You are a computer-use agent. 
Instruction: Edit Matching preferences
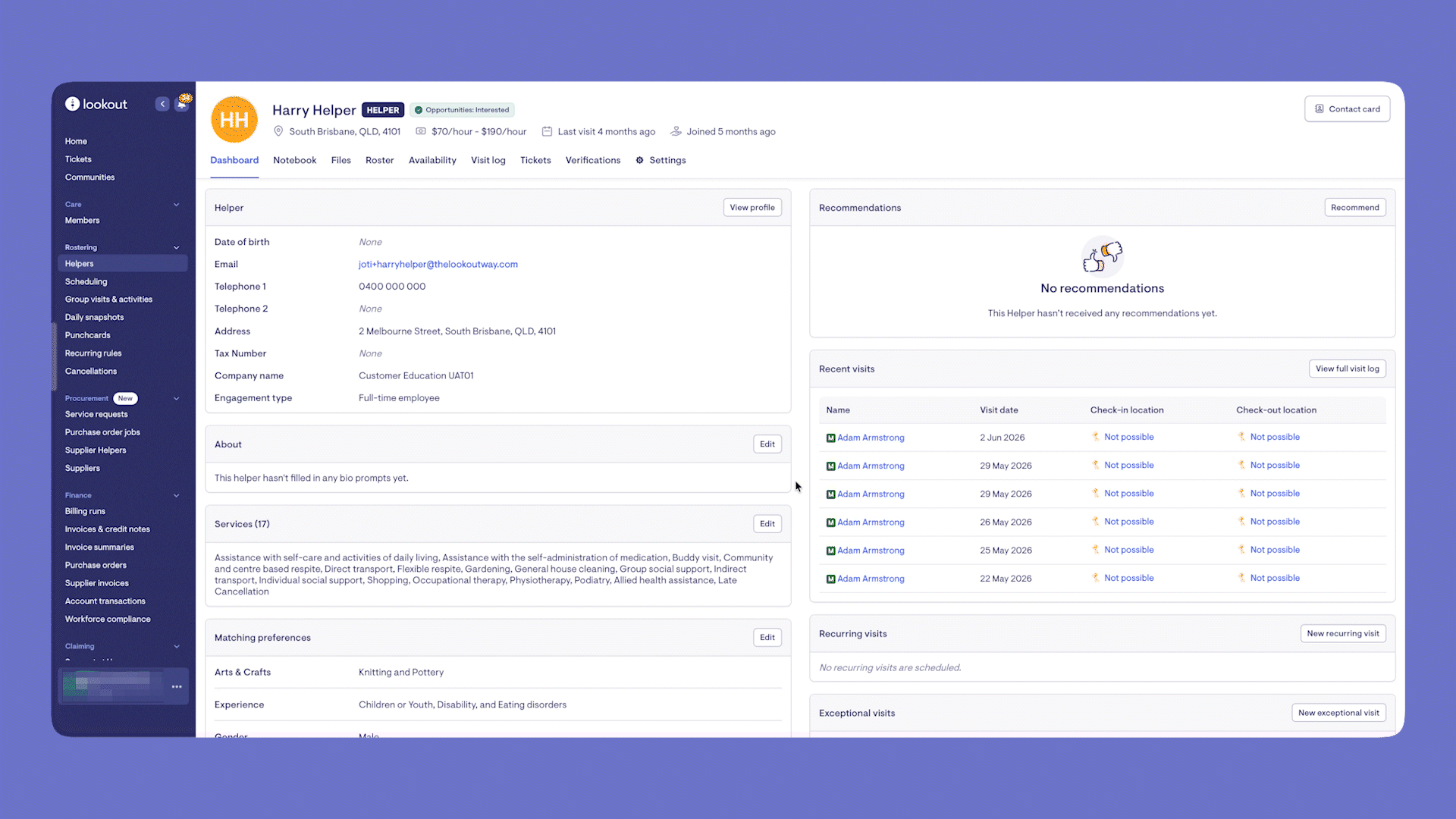coord(767,638)
